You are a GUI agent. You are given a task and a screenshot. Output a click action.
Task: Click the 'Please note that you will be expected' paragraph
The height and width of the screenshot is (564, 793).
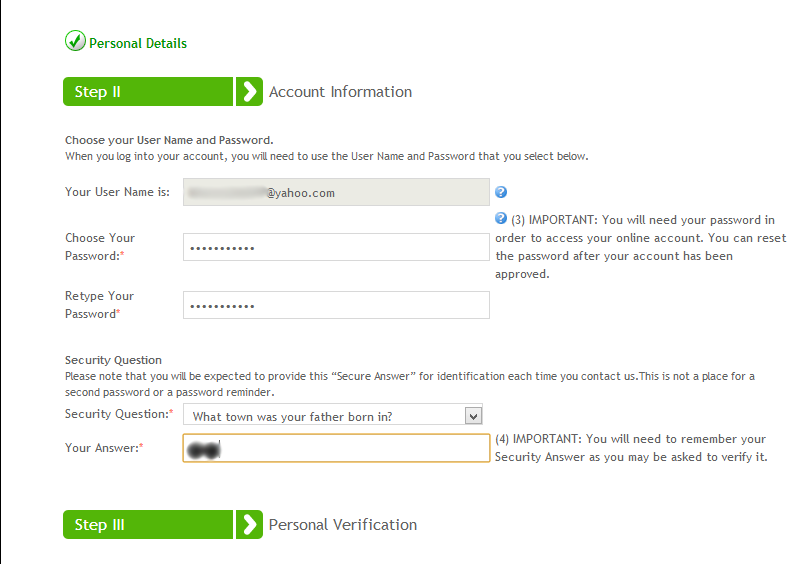[x=410, y=384]
